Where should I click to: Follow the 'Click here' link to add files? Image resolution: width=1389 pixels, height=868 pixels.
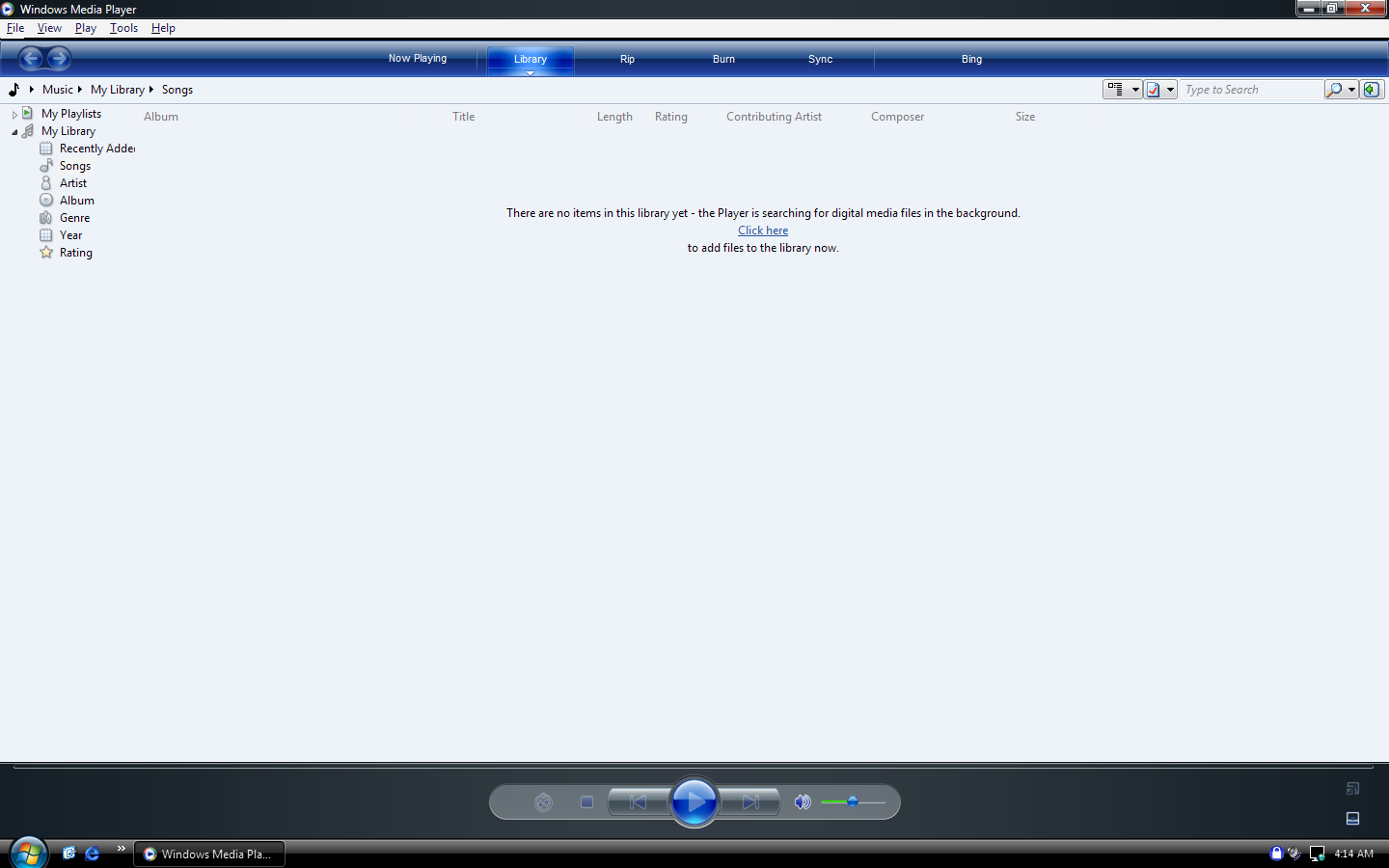pyautogui.click(x=763, y=231)
